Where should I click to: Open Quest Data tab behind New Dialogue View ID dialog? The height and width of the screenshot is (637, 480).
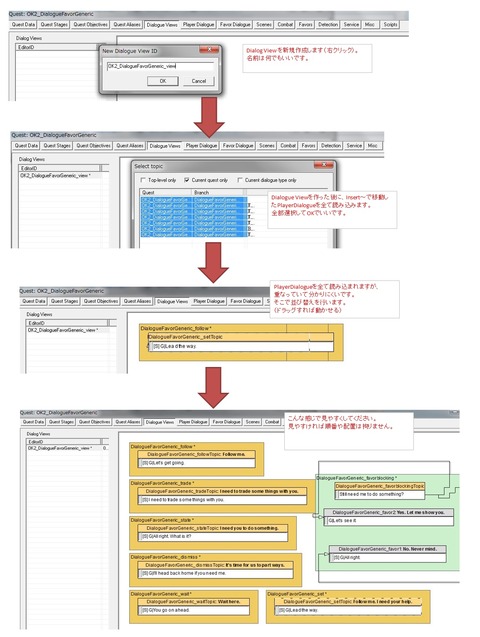[x=23, y=24]
